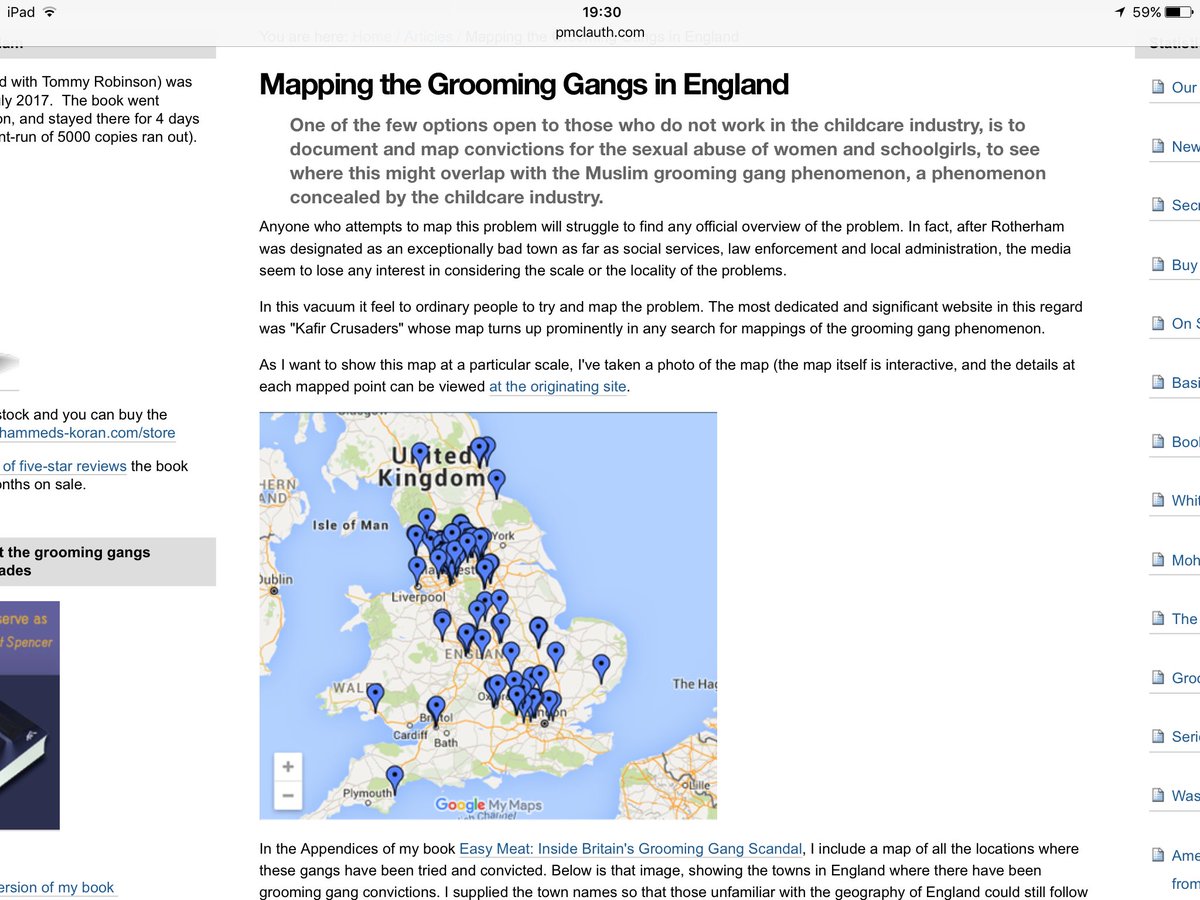Tap the pmclauth.com address field
The image size is (1200, 900).
coord(600,32)
